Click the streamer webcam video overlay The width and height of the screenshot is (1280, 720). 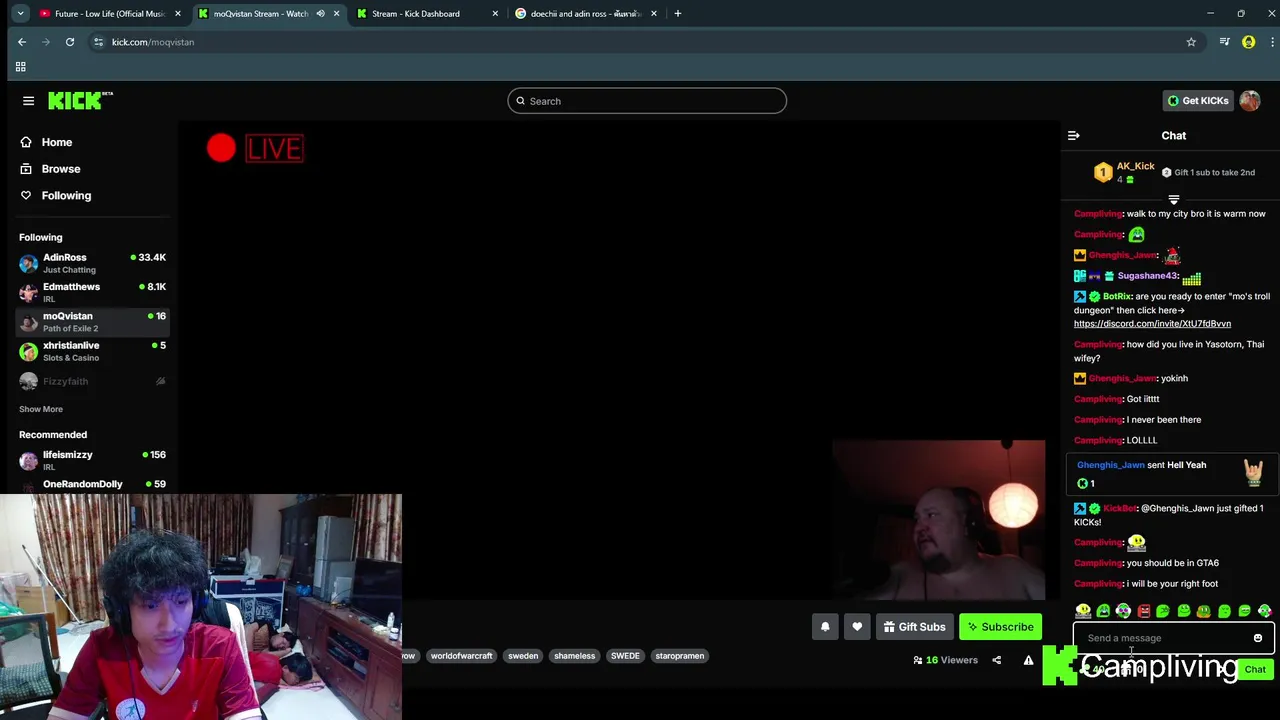[939, 520]
